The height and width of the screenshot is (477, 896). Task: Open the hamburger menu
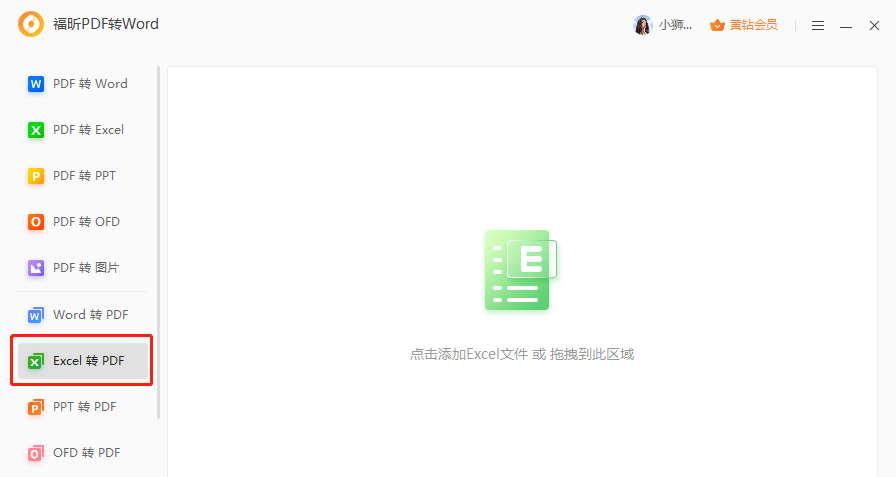818,26
